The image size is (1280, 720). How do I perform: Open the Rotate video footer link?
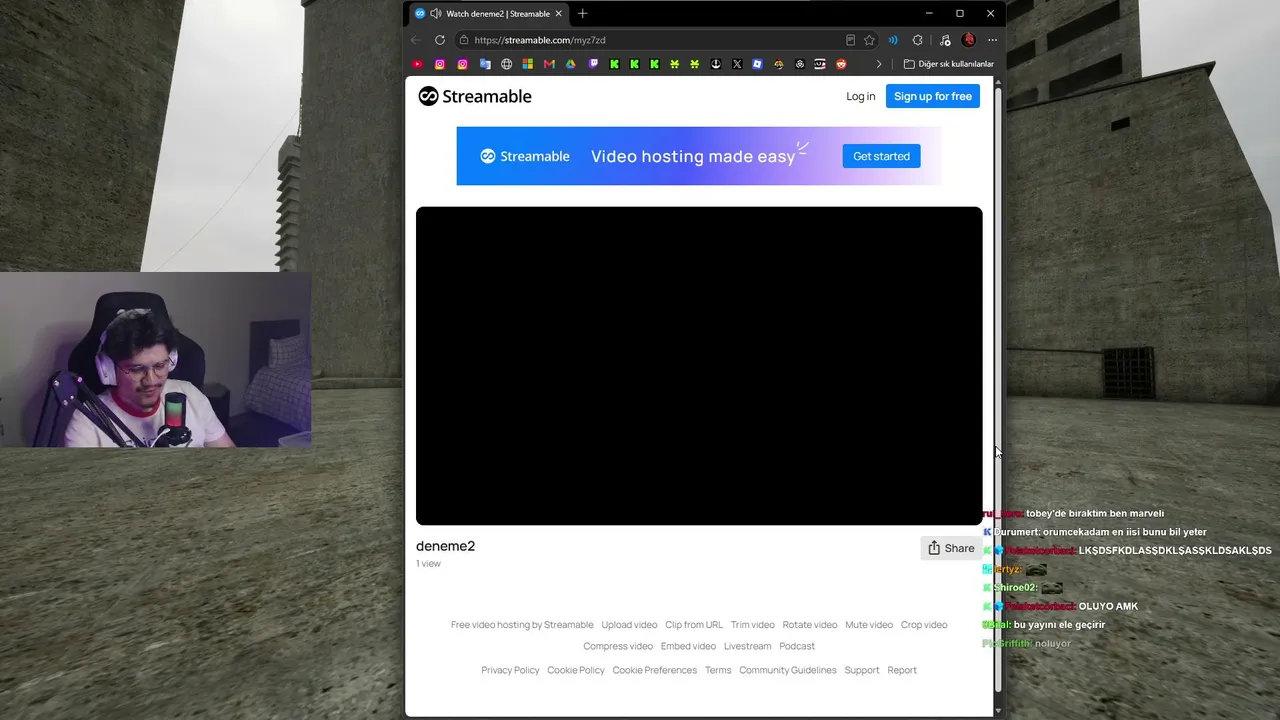810,625
